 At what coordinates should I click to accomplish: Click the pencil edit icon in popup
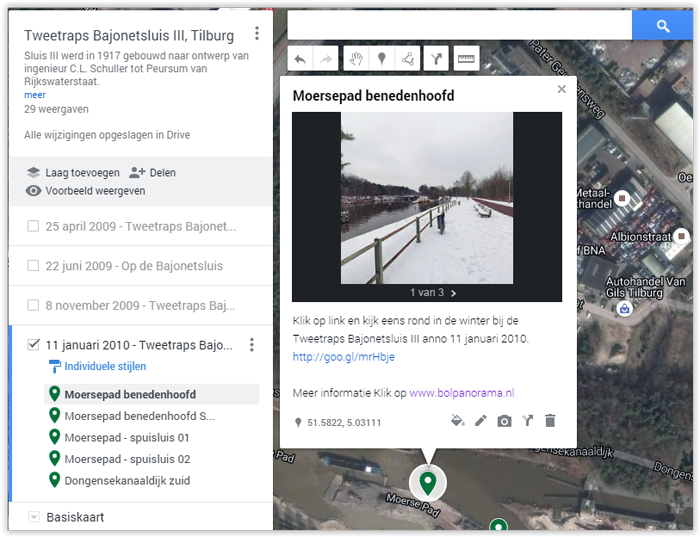click(x=481, y=420)
